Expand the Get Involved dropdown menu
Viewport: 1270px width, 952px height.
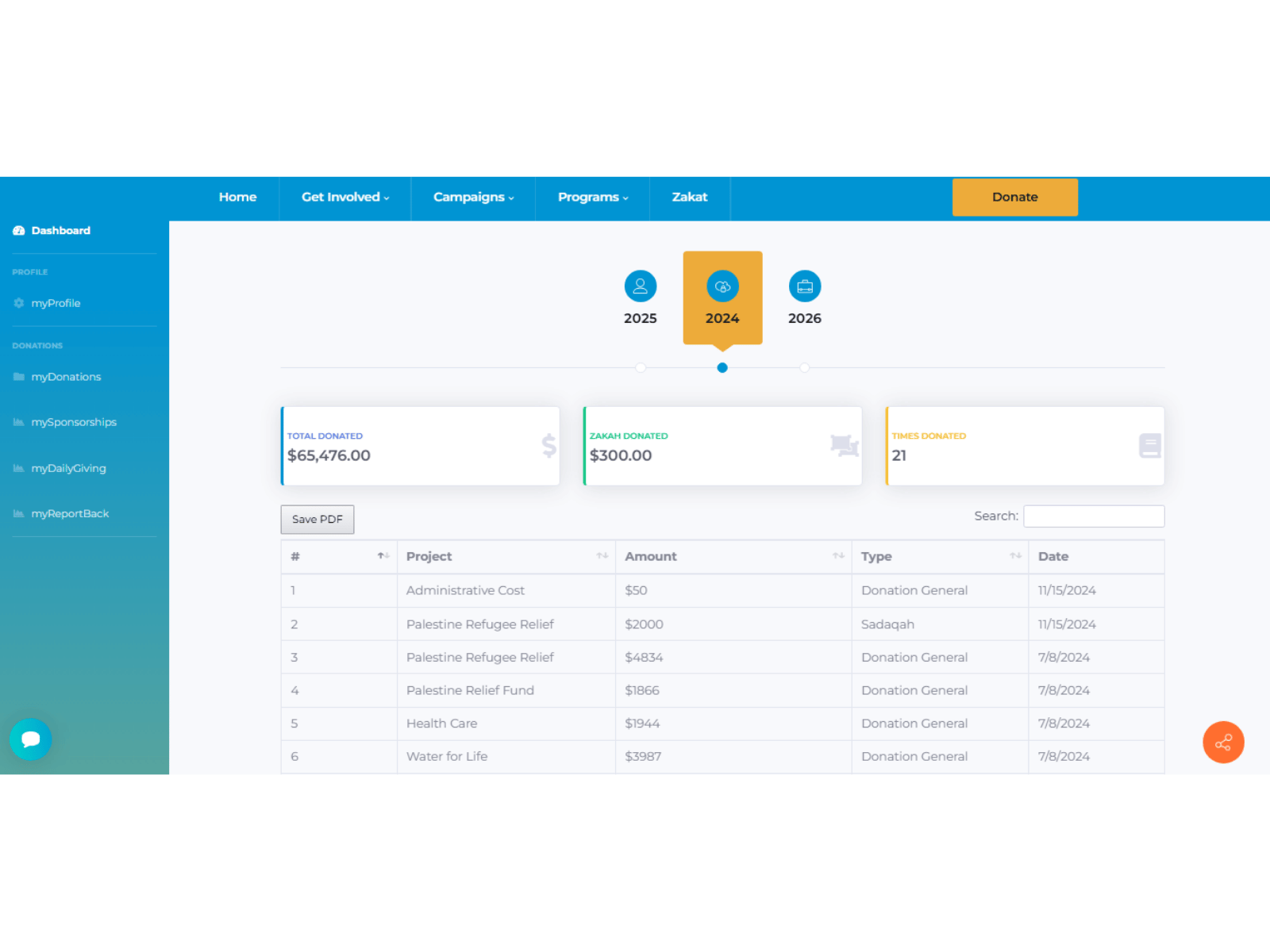tap(345, 198)
